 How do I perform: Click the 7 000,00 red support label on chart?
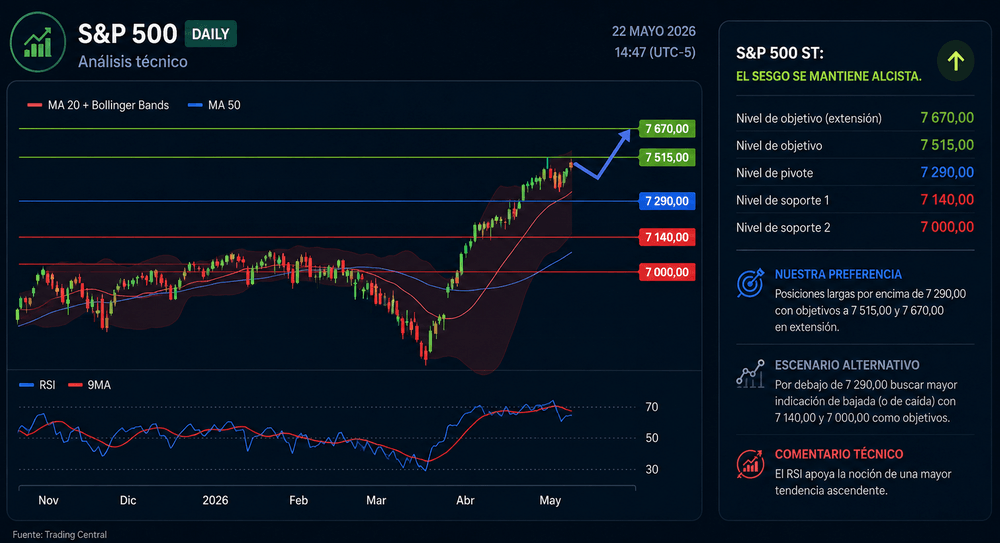tap(666, 272)
